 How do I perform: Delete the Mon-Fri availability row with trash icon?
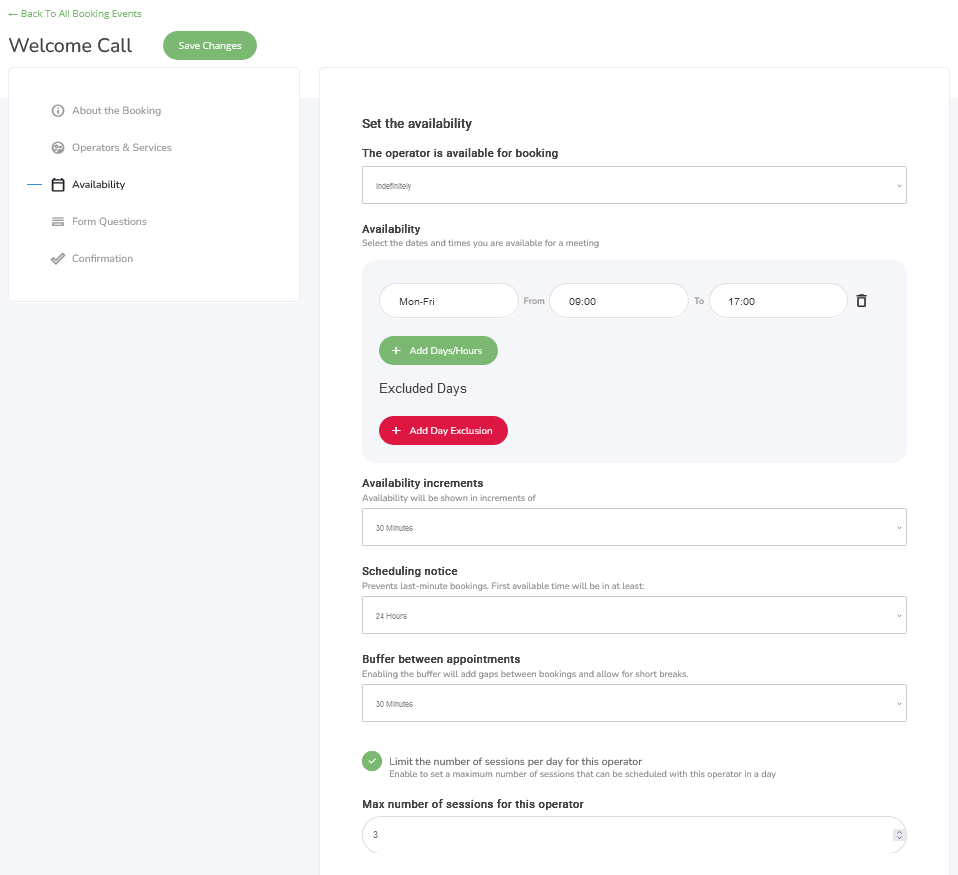[861, 301]
